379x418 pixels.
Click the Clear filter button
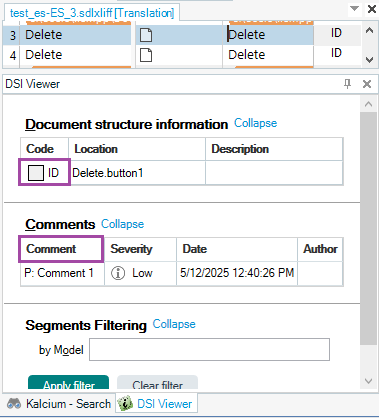click(x=157, y=382)
